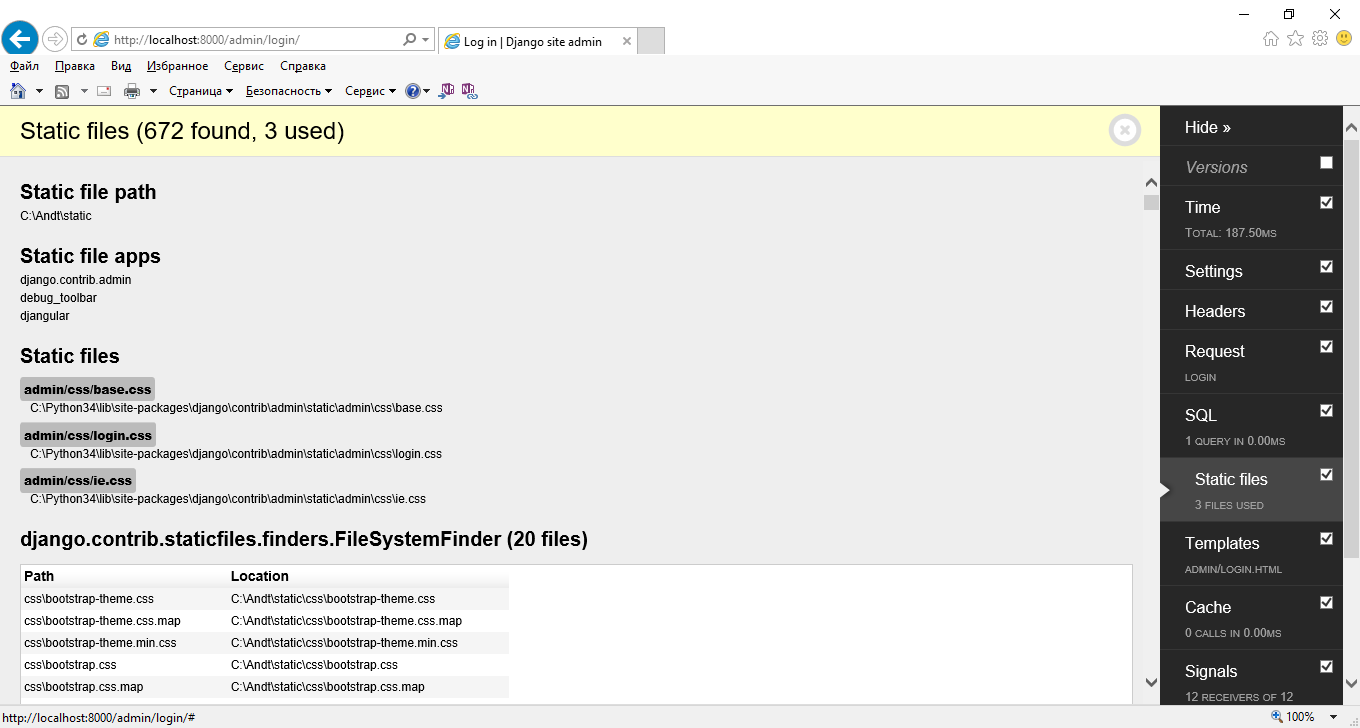Open browser Tools gear icon

[1320, 38]
